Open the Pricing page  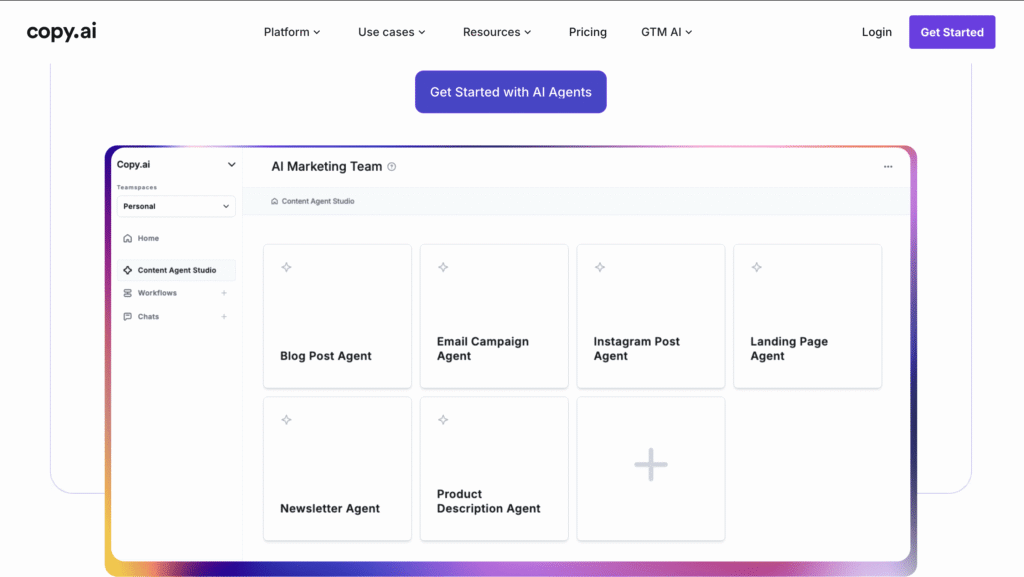[x=588, y=32]
